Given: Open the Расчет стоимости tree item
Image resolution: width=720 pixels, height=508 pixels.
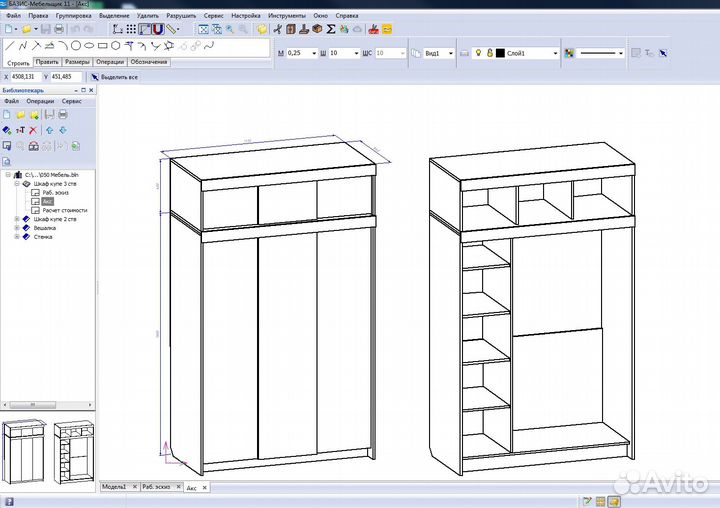Looking at the screenshot, I should click(x=64, y=210).
